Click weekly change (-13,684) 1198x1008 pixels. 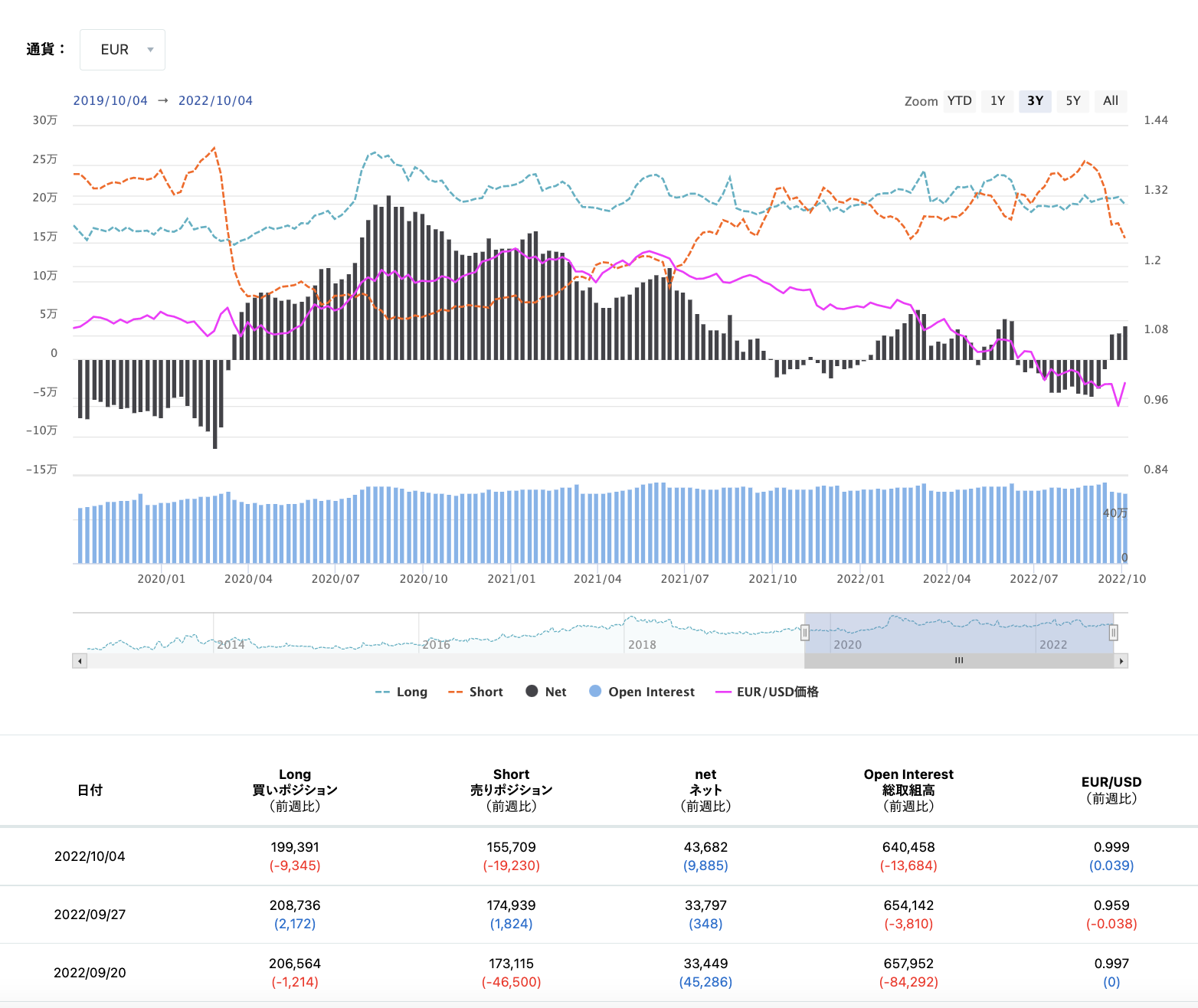click(908, 866)
